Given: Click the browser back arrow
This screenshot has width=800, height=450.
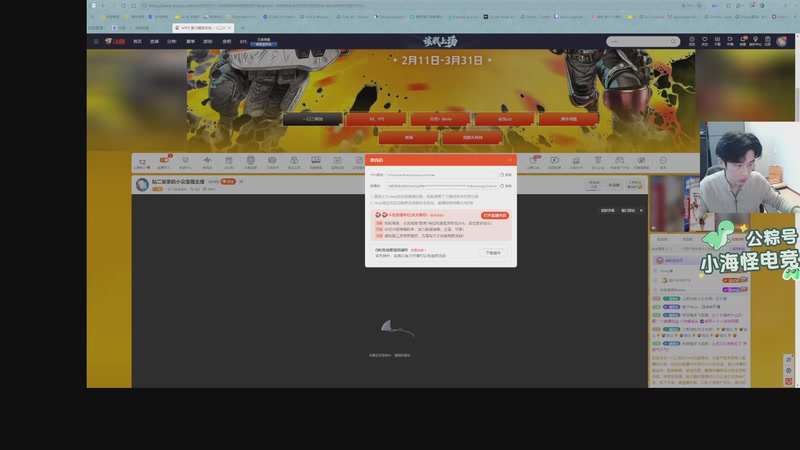Looking at the screenshot, I should 104,6.
